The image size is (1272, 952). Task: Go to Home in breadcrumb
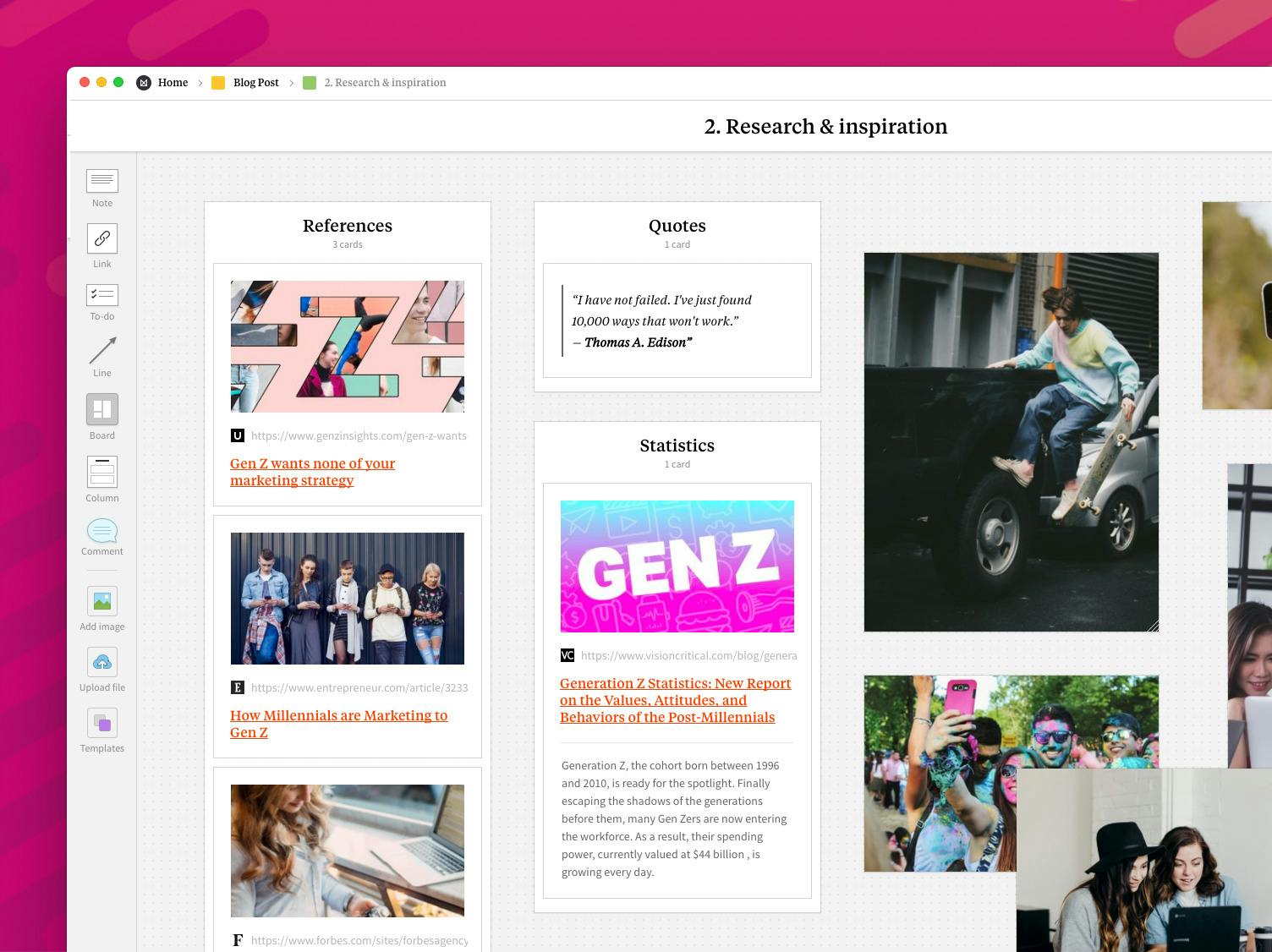click(173, 83)
